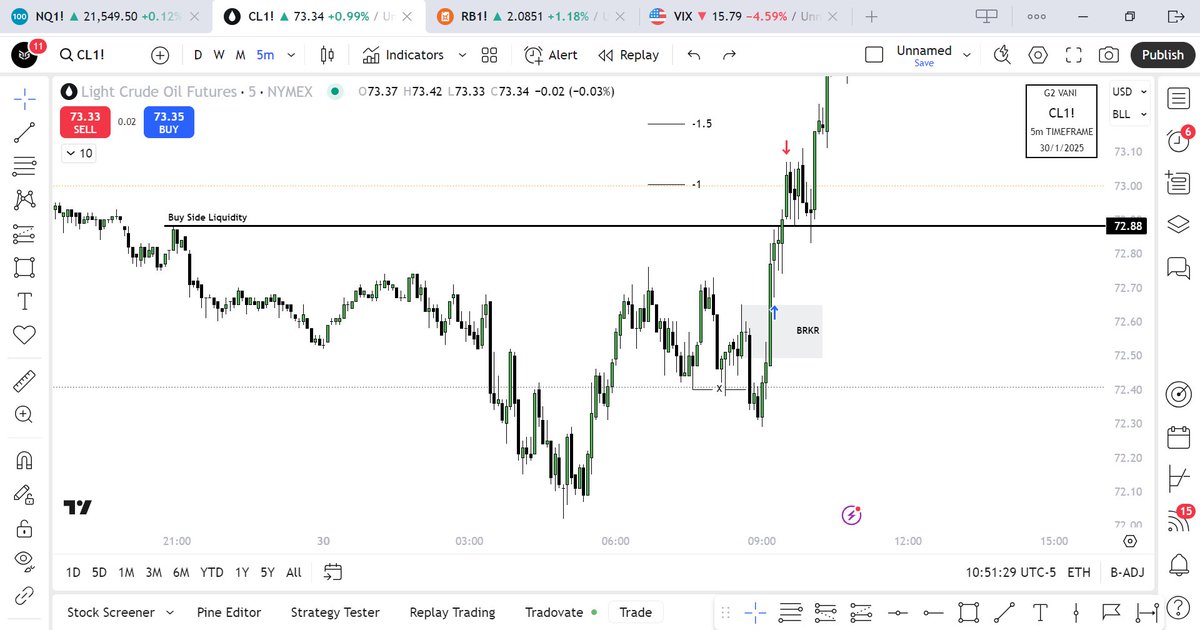The width and height of the screenshot is (1200, 630).
Task: Click the link chain icon in left toolbar
Action: (25, 596)
